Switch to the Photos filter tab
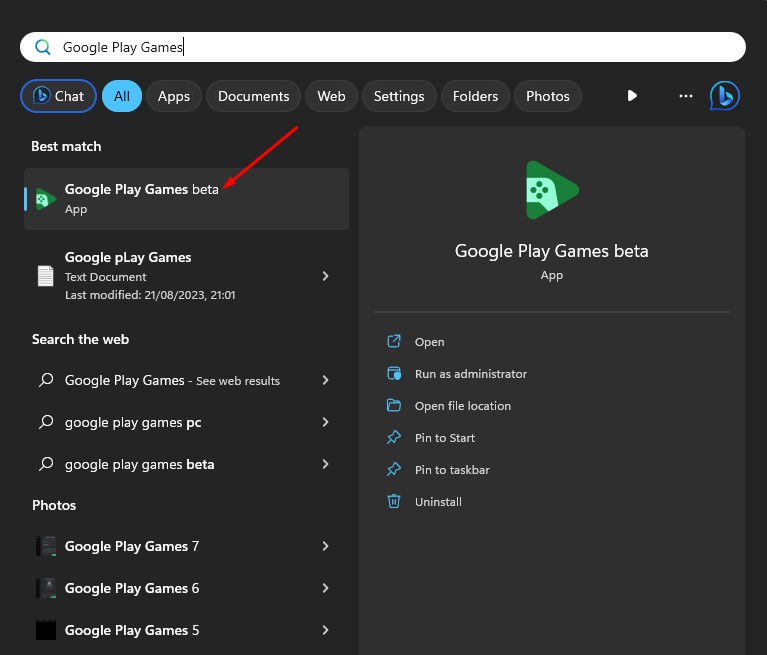Image resolution: width=767 pixels, height=655 pixels. (x=547, y=96)
